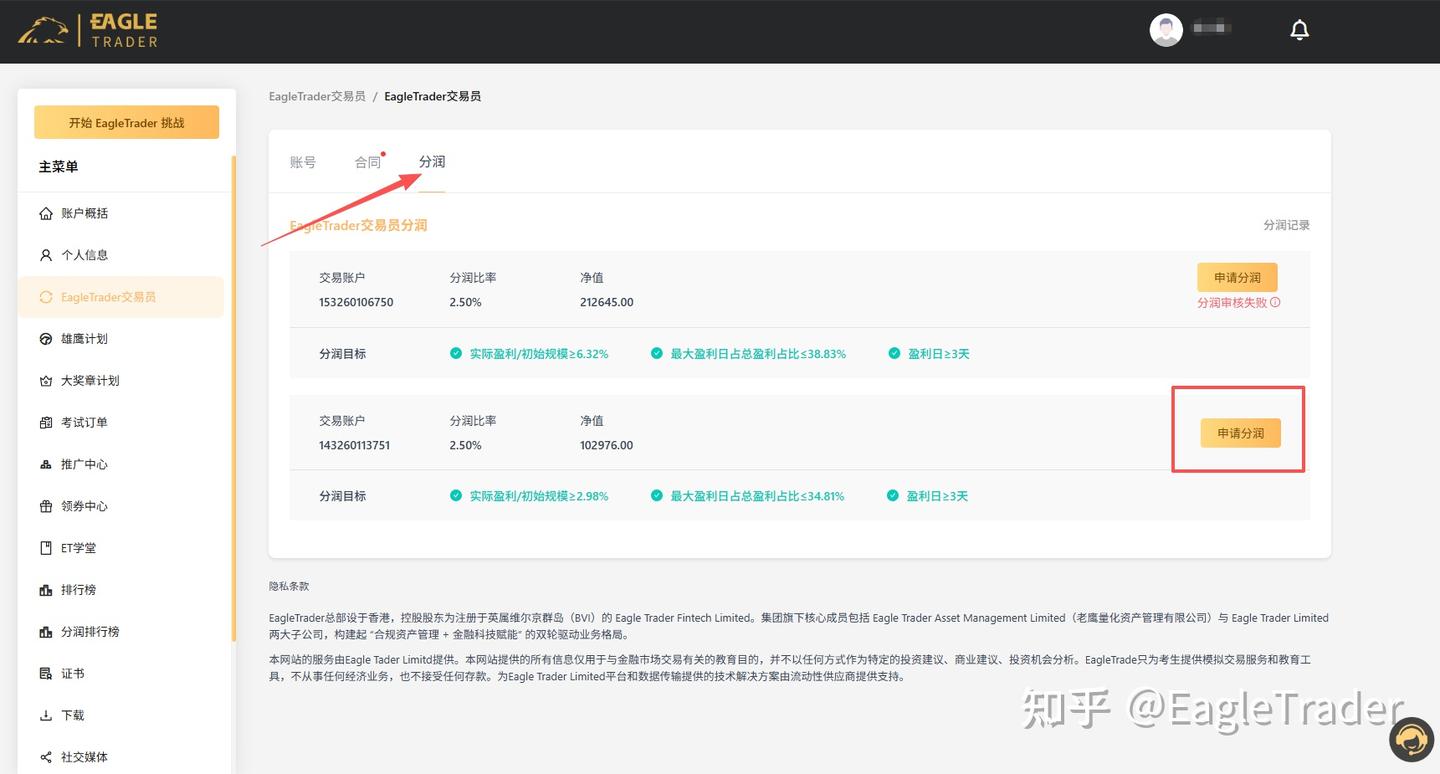View the 排行榜 ranking icon
The height and width of the screenshot is (774, 1440).
(x=45, y=589)
